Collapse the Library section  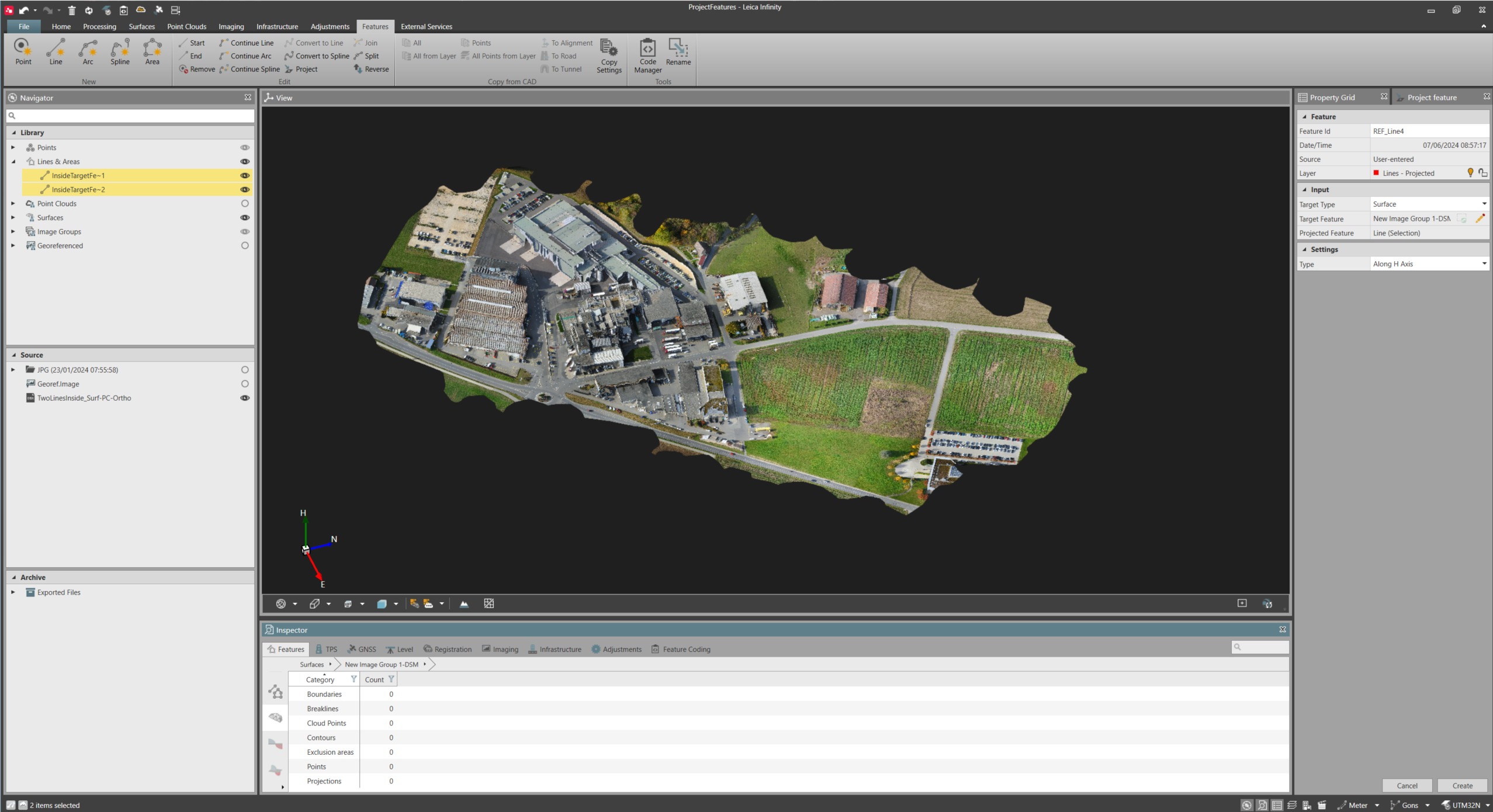point(14,133)
